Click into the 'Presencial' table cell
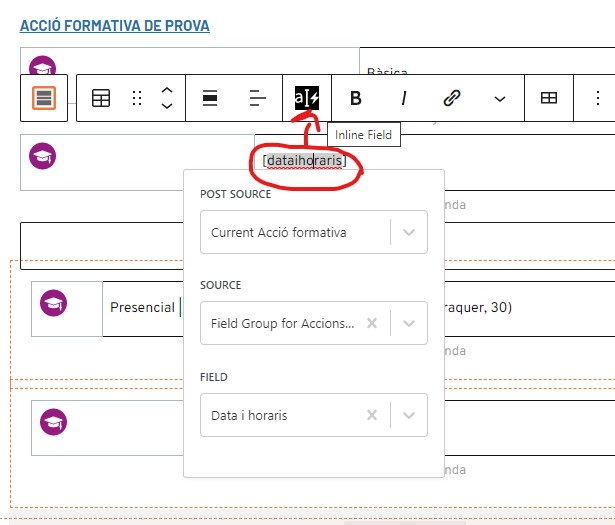This screenshot has width=615, height=525. pos(142,307)
